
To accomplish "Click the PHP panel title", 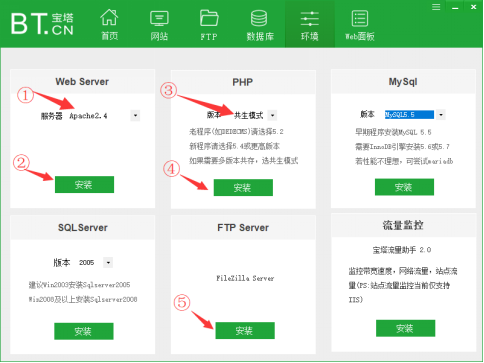I will pyautogui.click(x=243, y=82).
